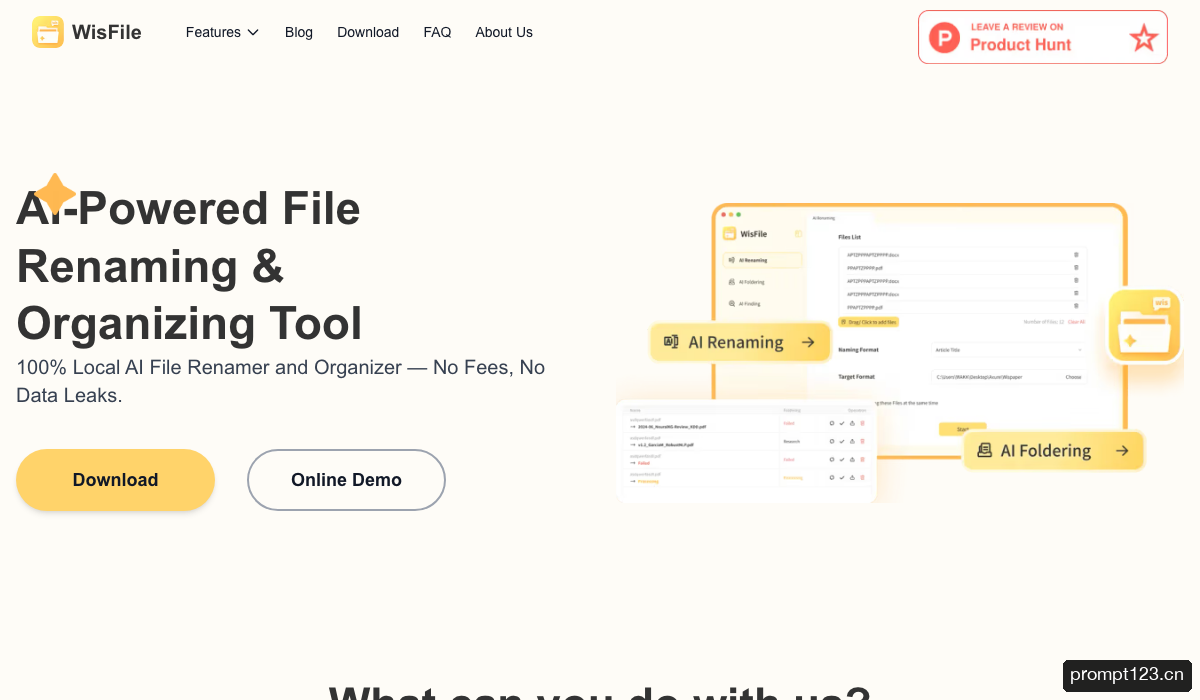
Task: Click the yellow Download button
Action: click(115, 480)
